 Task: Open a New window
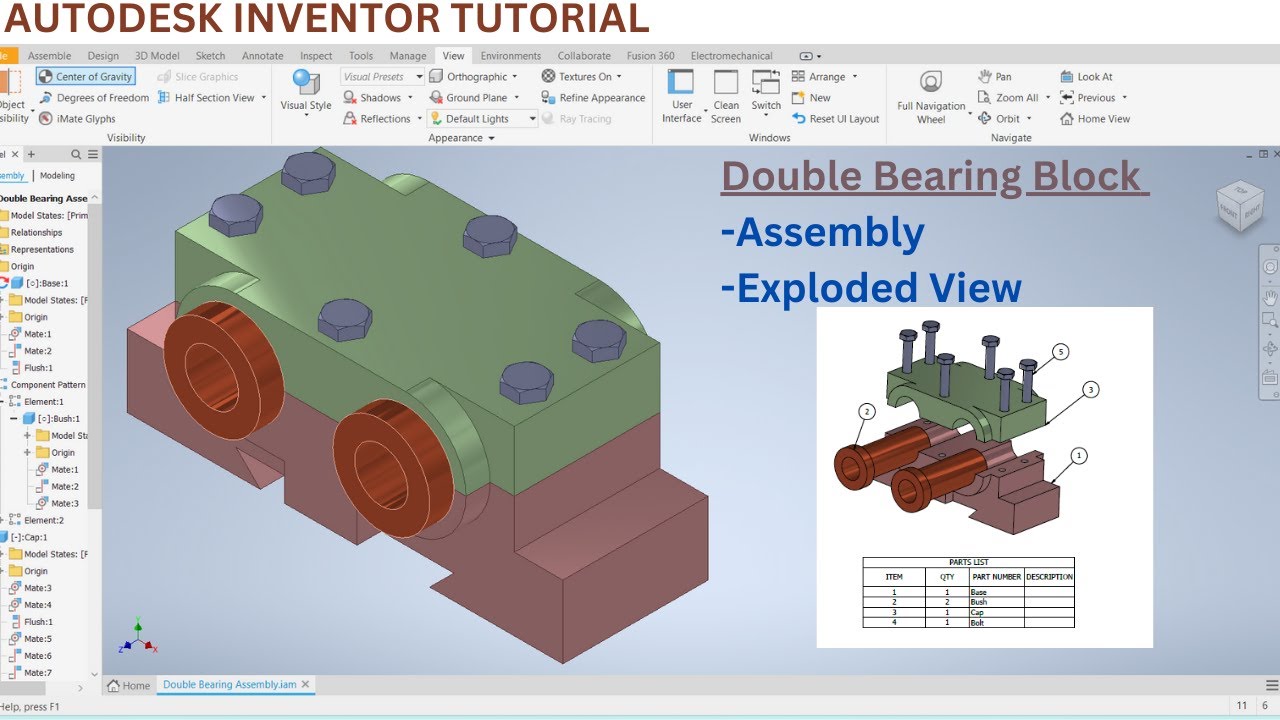click(811, 98)
